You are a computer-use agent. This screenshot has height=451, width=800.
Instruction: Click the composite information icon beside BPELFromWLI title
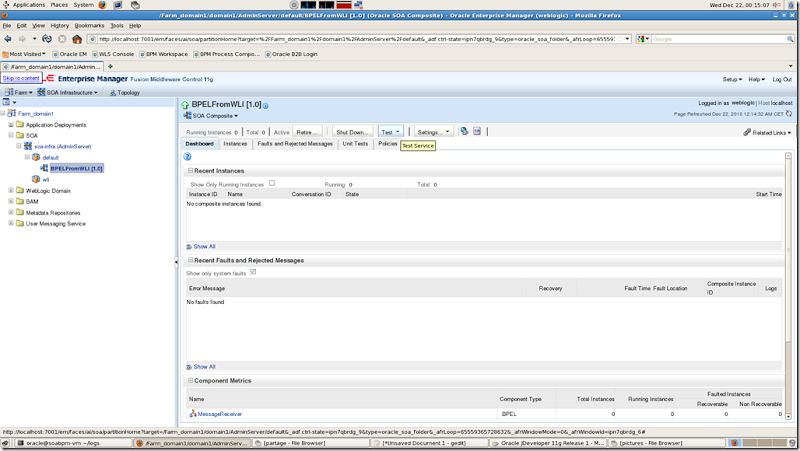[x=265, y=106]
